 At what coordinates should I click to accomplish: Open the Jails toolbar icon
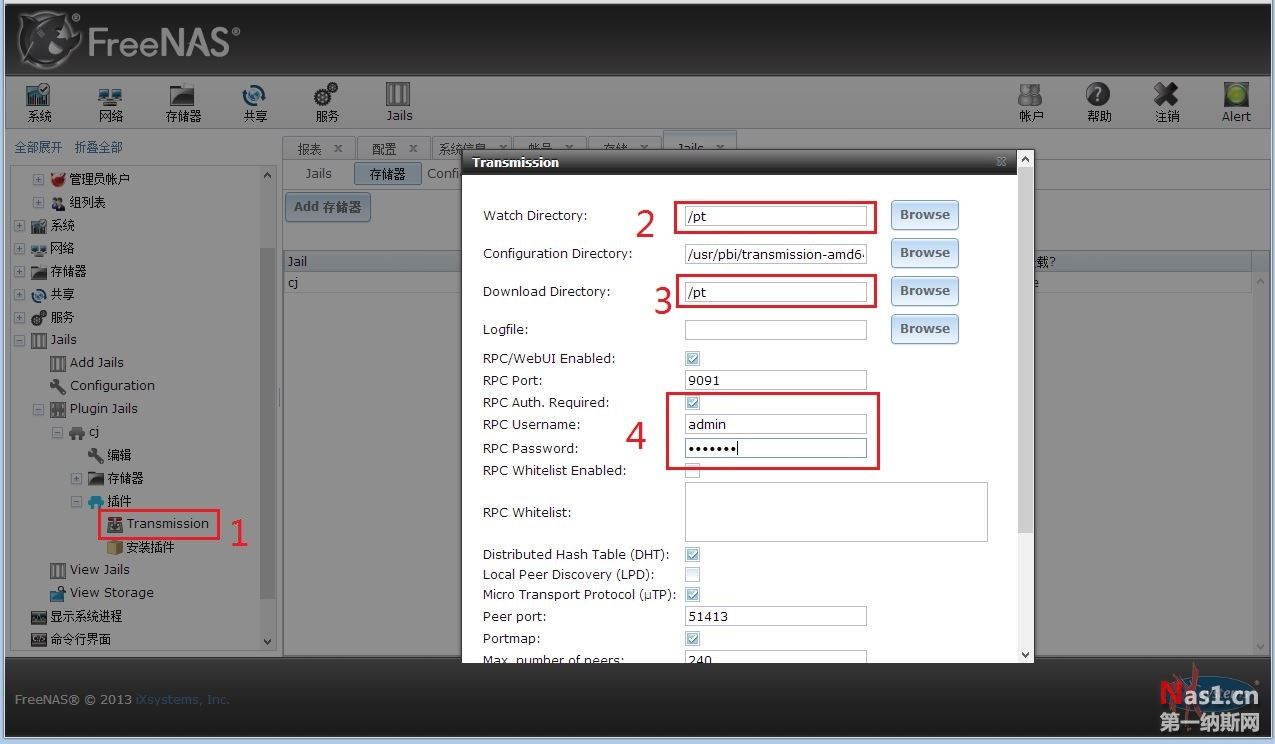[399, 102]
